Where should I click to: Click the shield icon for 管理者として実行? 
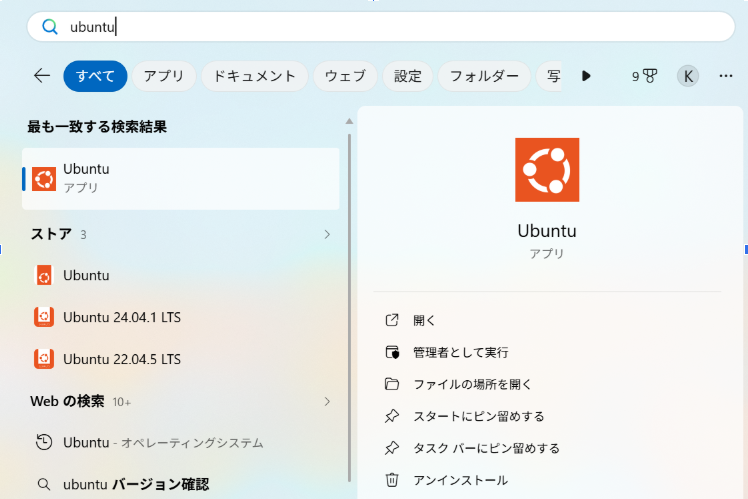[392, 352]
